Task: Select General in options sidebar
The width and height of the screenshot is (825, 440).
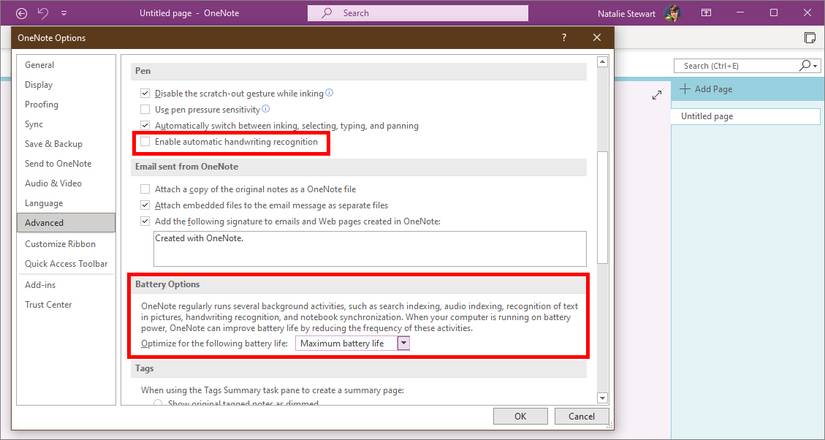Action: point(66,65)
